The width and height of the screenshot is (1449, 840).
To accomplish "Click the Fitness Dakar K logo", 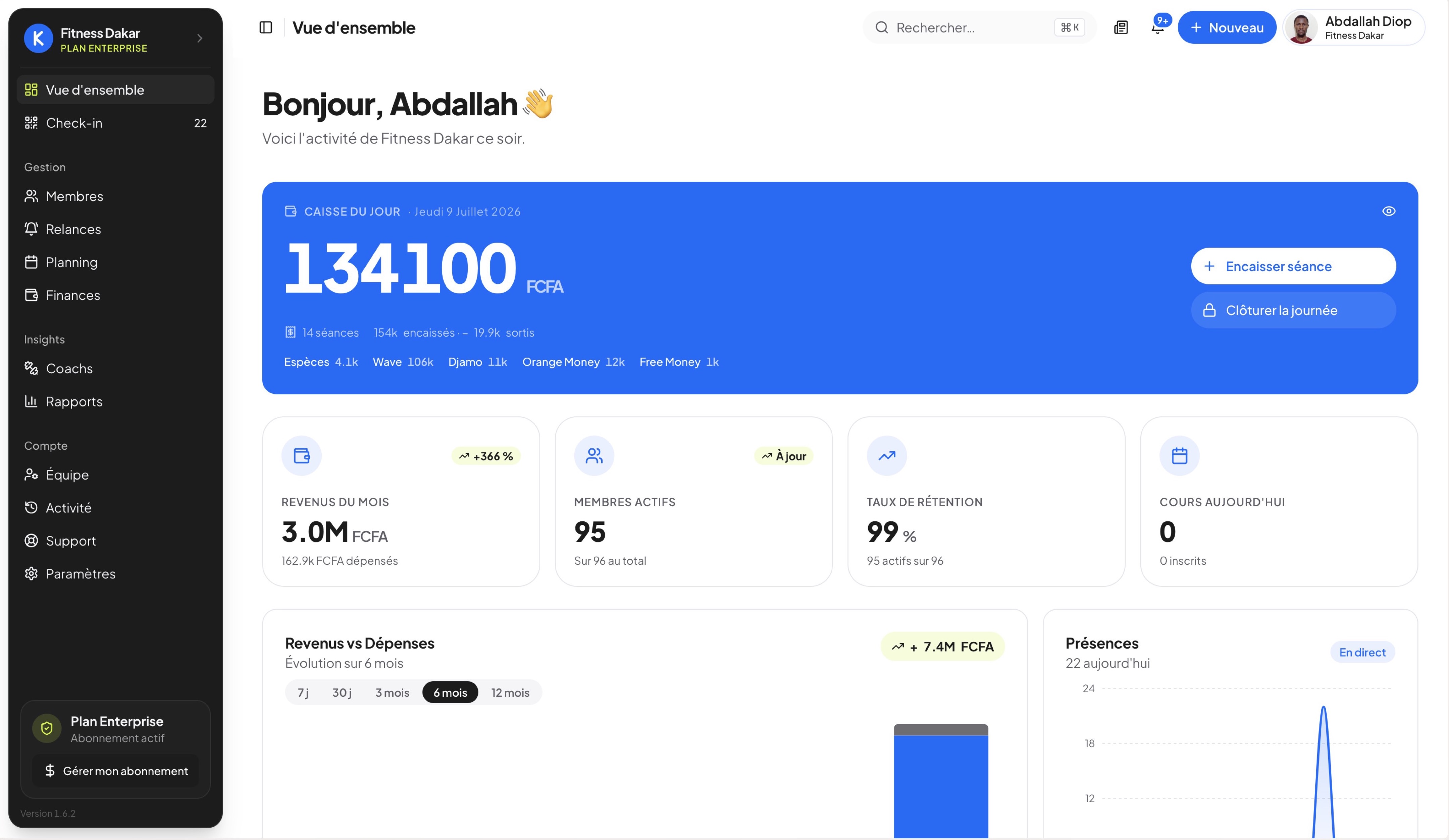I will (x=39, y=39).
